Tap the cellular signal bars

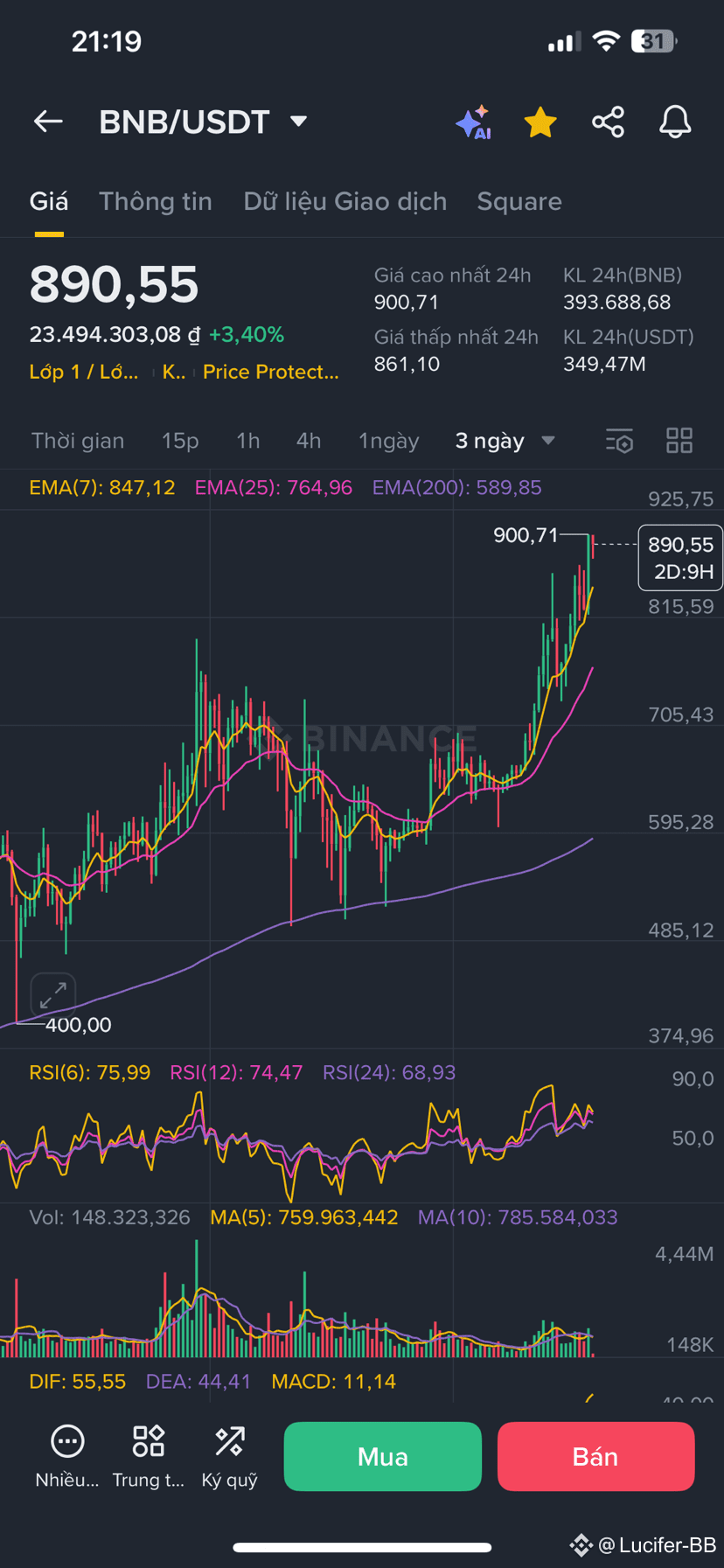(565, 42)
